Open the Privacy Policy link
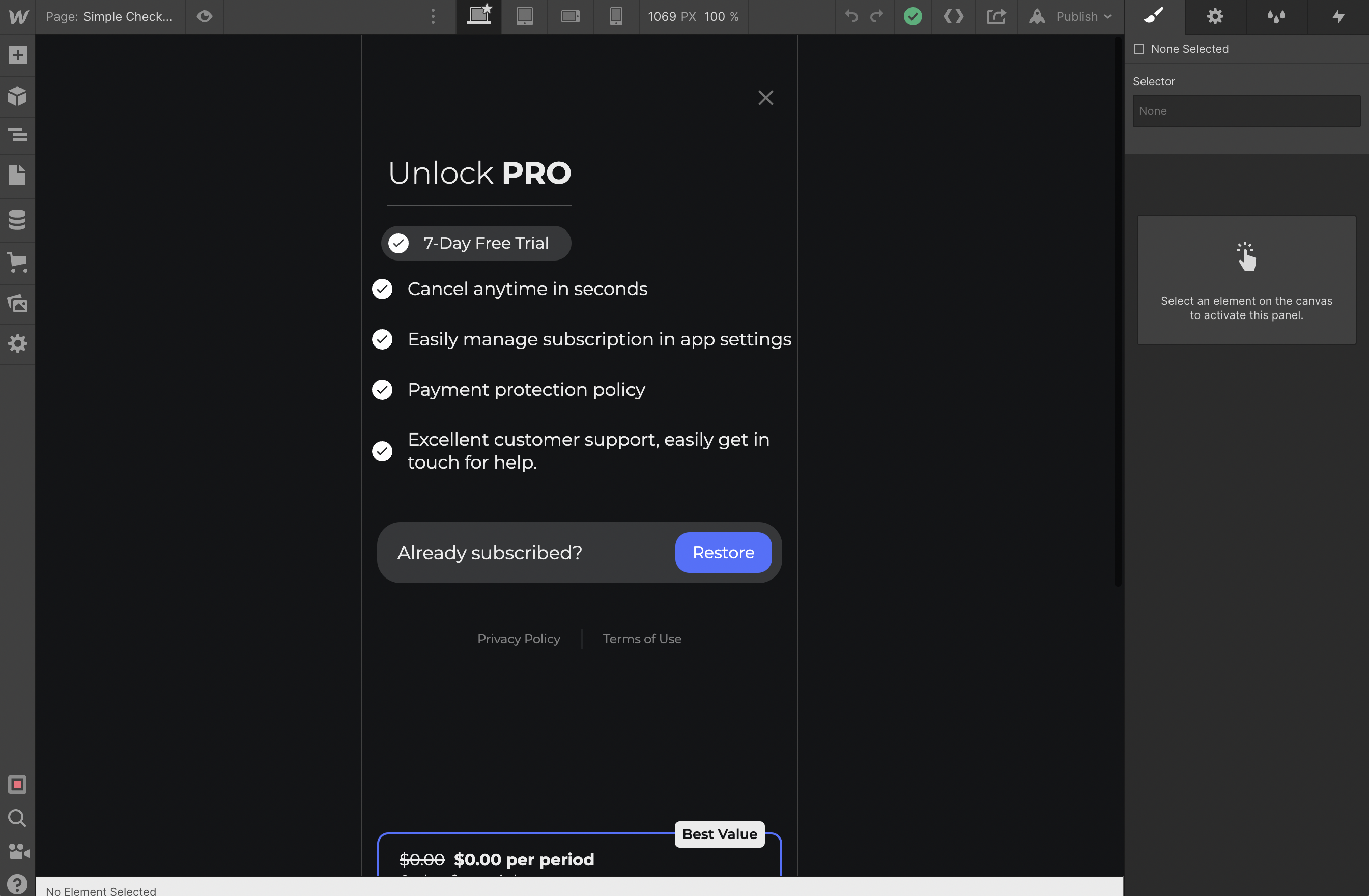The width and height of the screenshot is (1369, 896). [x=518, y=639]
